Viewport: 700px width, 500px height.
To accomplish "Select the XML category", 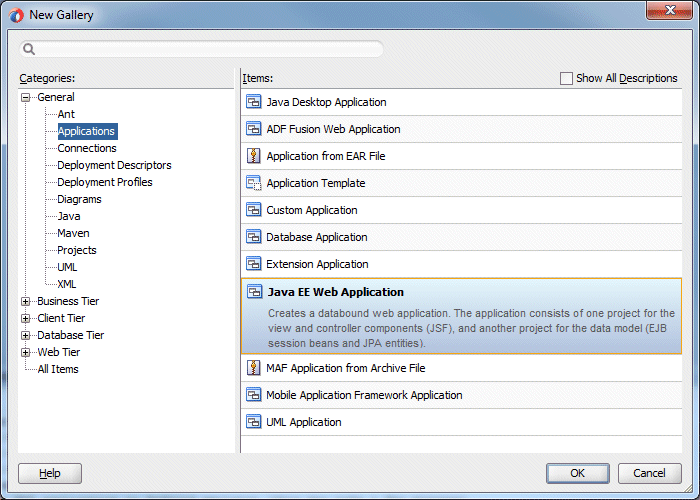I will pos(67,284).
